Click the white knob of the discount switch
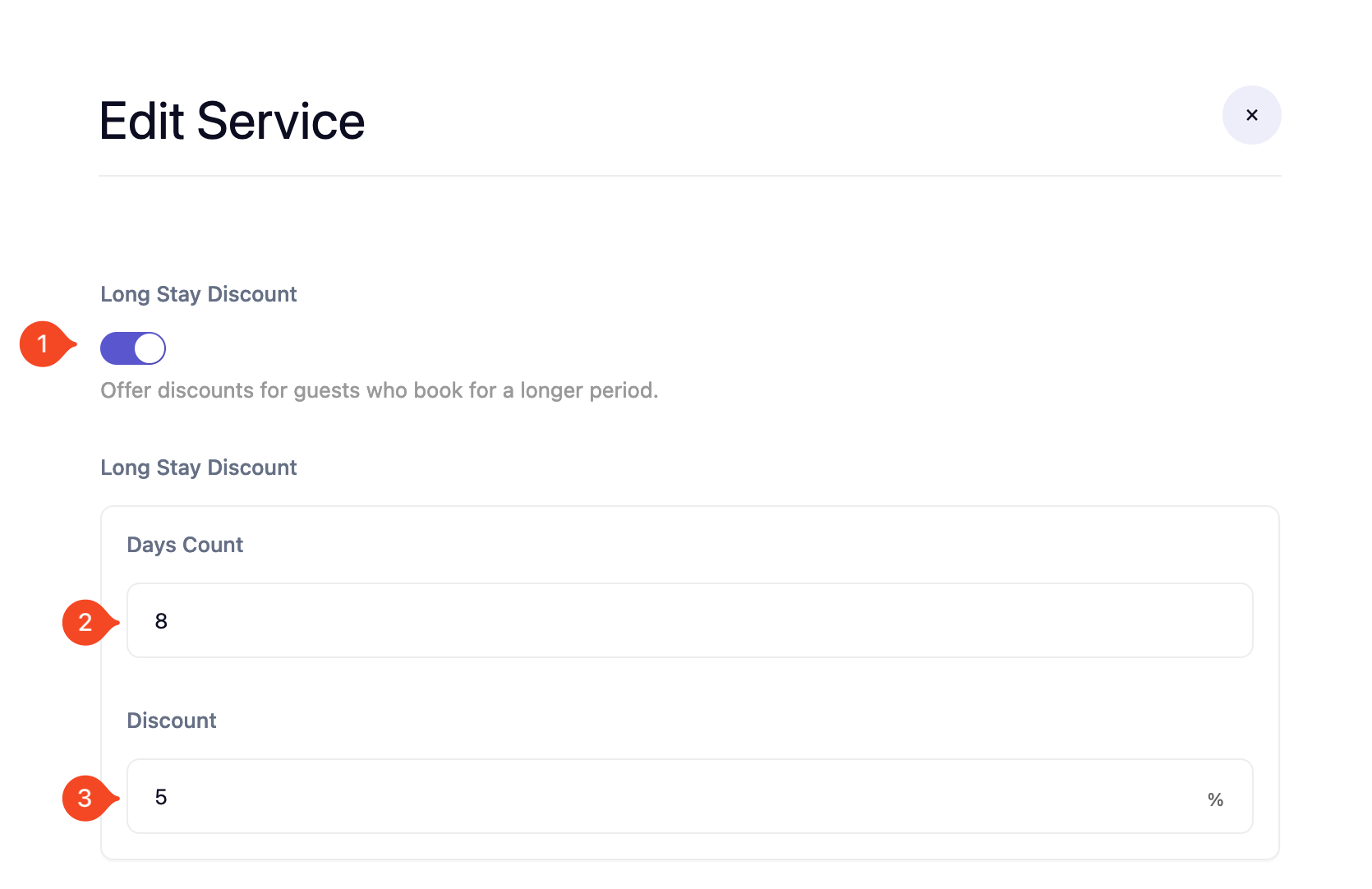 (150, 348)
